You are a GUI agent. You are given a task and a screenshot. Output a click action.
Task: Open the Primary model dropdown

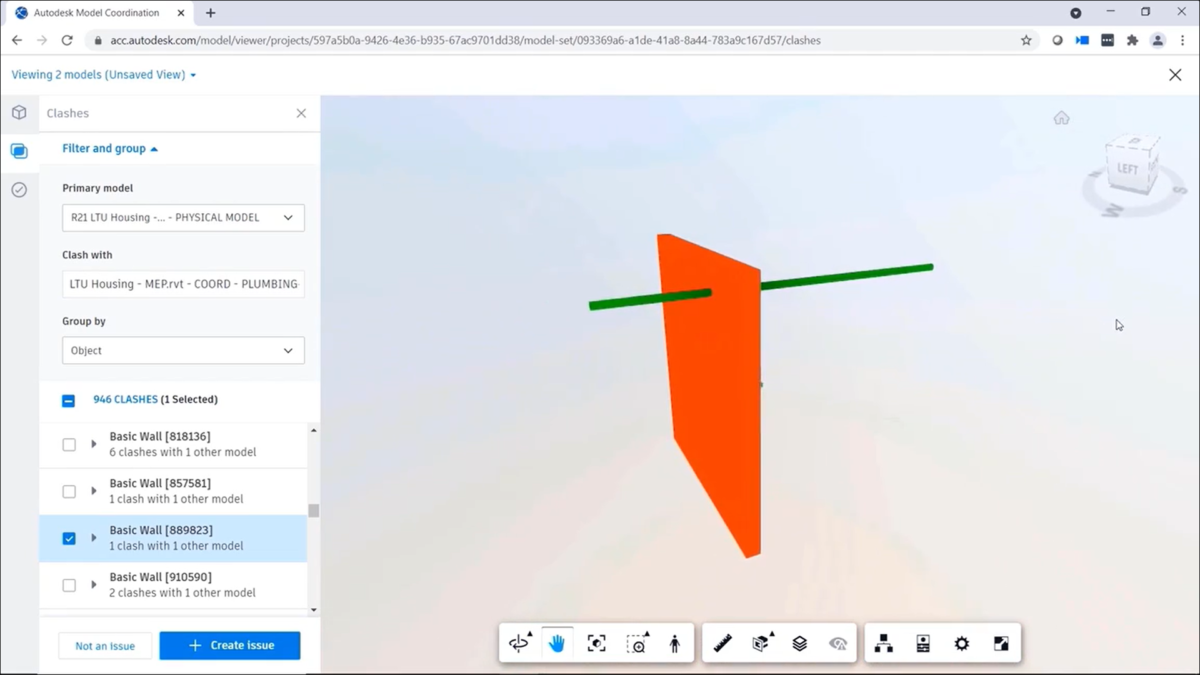(x=183, y=218)
